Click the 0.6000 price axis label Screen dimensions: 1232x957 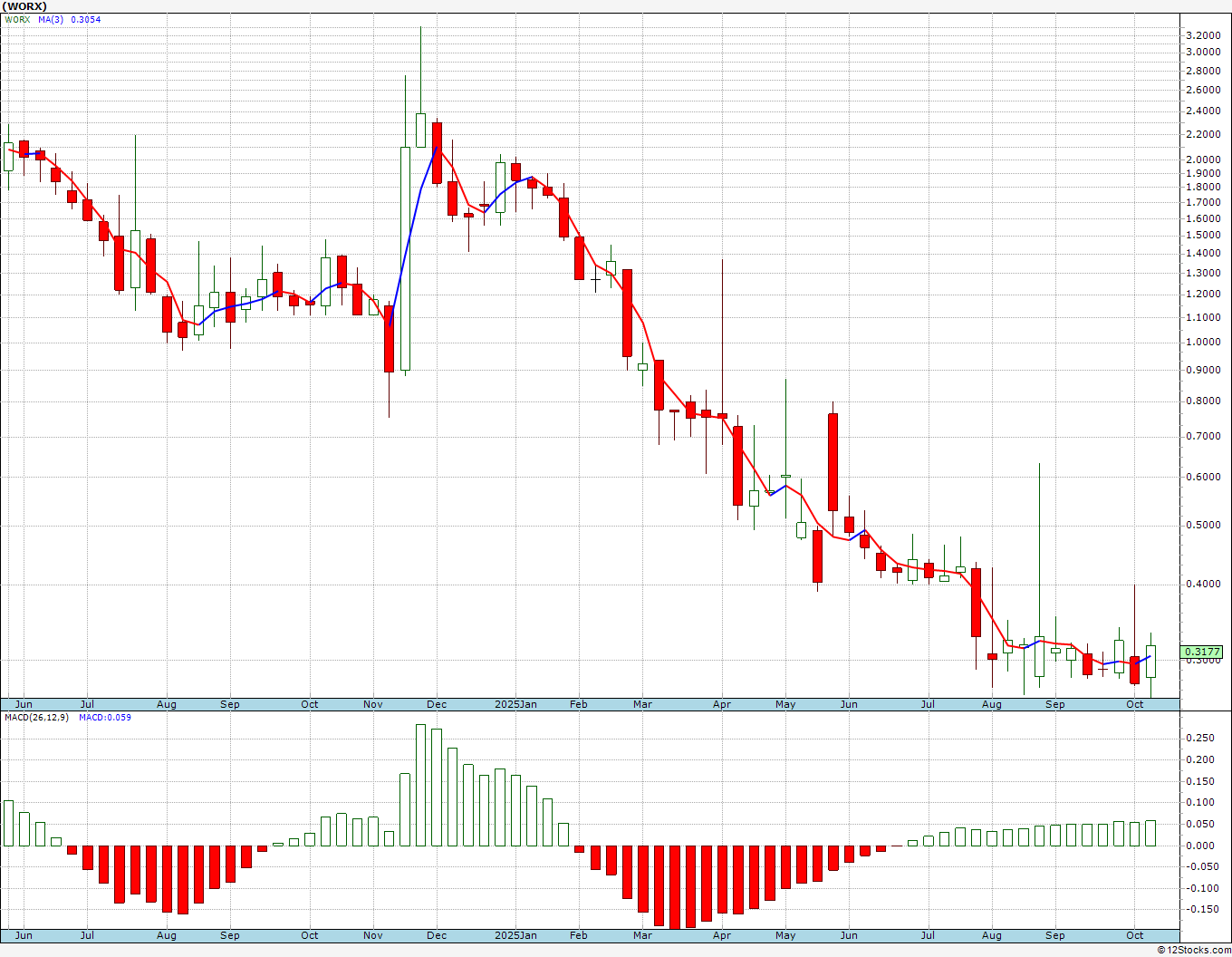click(x=1202, y=477)
